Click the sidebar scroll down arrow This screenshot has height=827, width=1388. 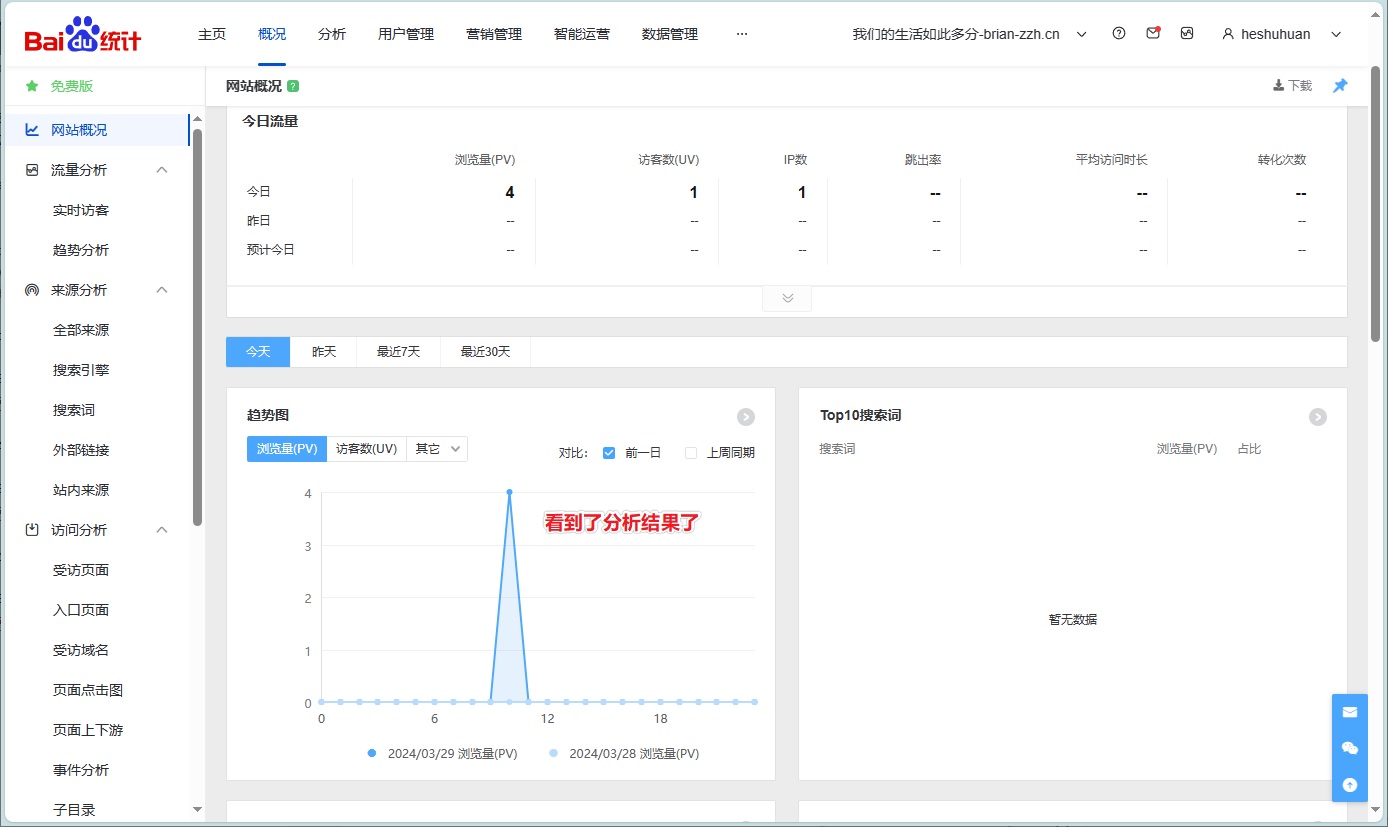coord(197,809)
